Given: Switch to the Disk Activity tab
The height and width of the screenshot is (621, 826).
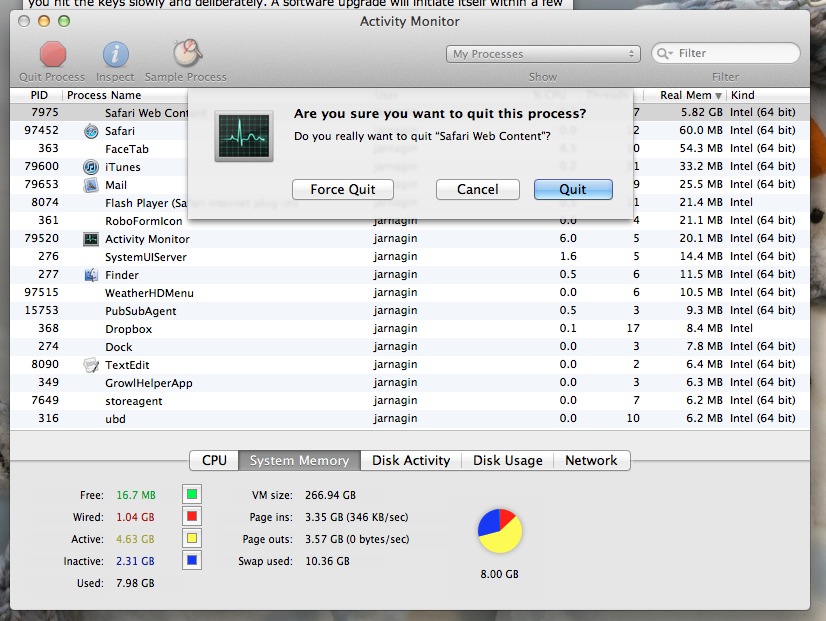Looking at the screenshot, I should point(411,460).
